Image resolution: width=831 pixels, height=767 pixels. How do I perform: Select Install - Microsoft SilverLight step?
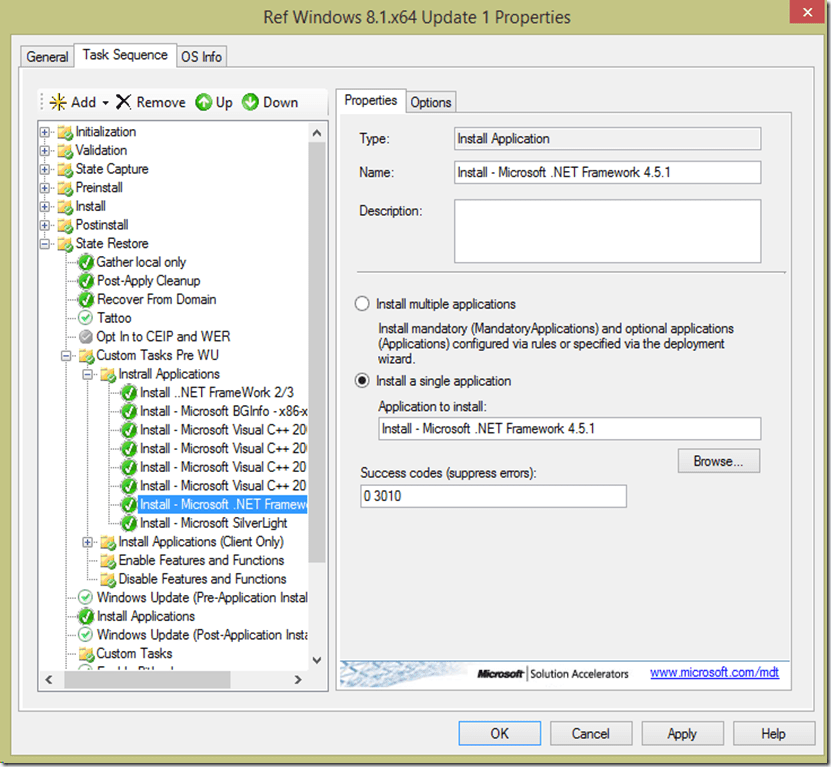pos(213,523)
